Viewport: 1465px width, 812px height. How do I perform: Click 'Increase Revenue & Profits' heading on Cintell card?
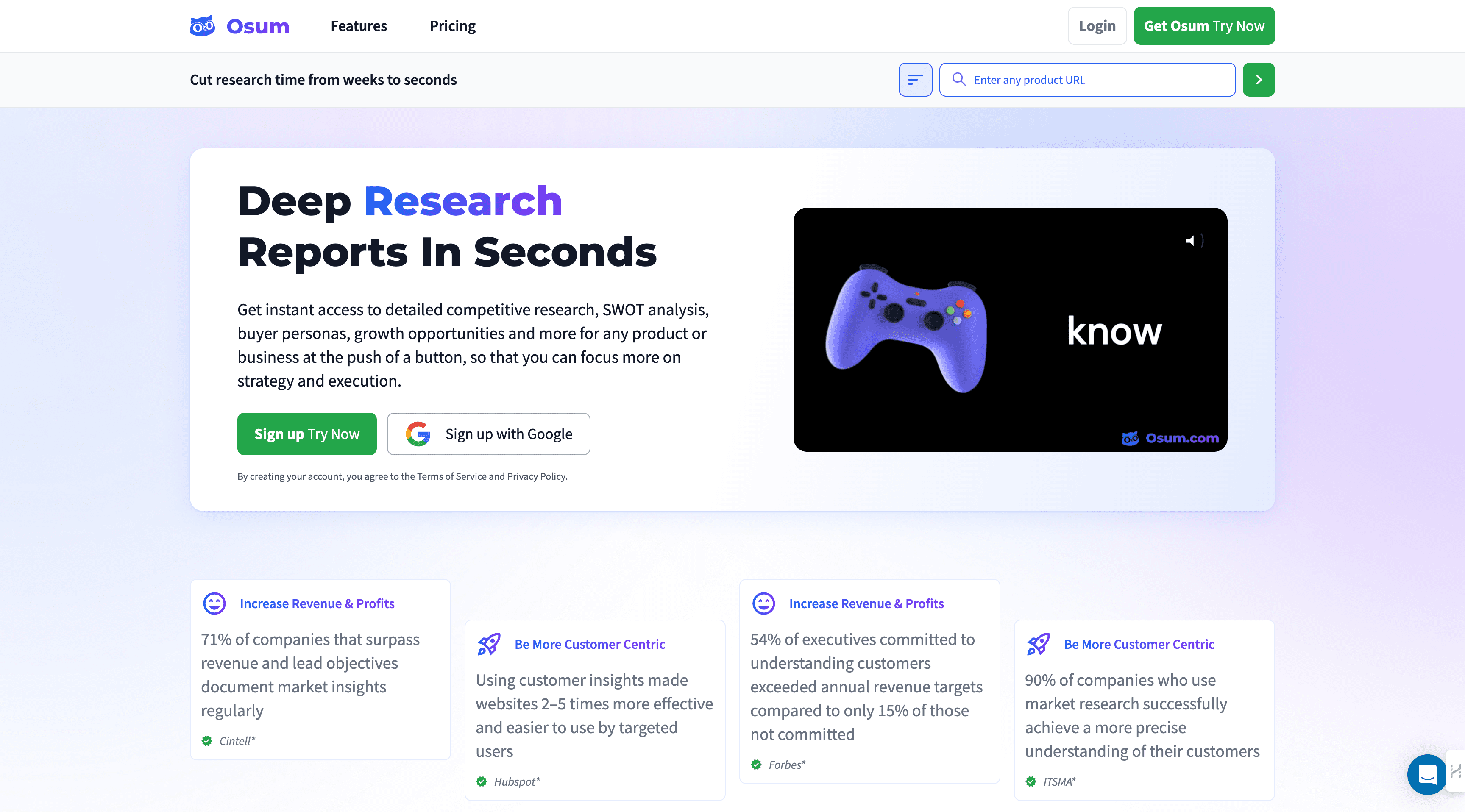pyautogui.click(x=317, y=603)
